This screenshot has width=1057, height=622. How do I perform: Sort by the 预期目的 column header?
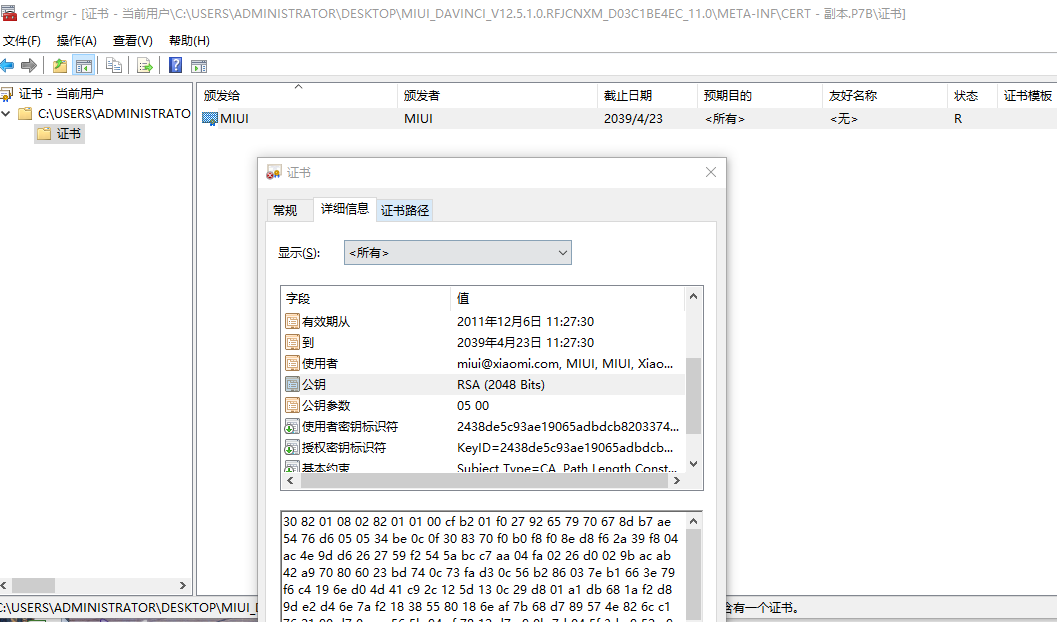pos(760,96)
